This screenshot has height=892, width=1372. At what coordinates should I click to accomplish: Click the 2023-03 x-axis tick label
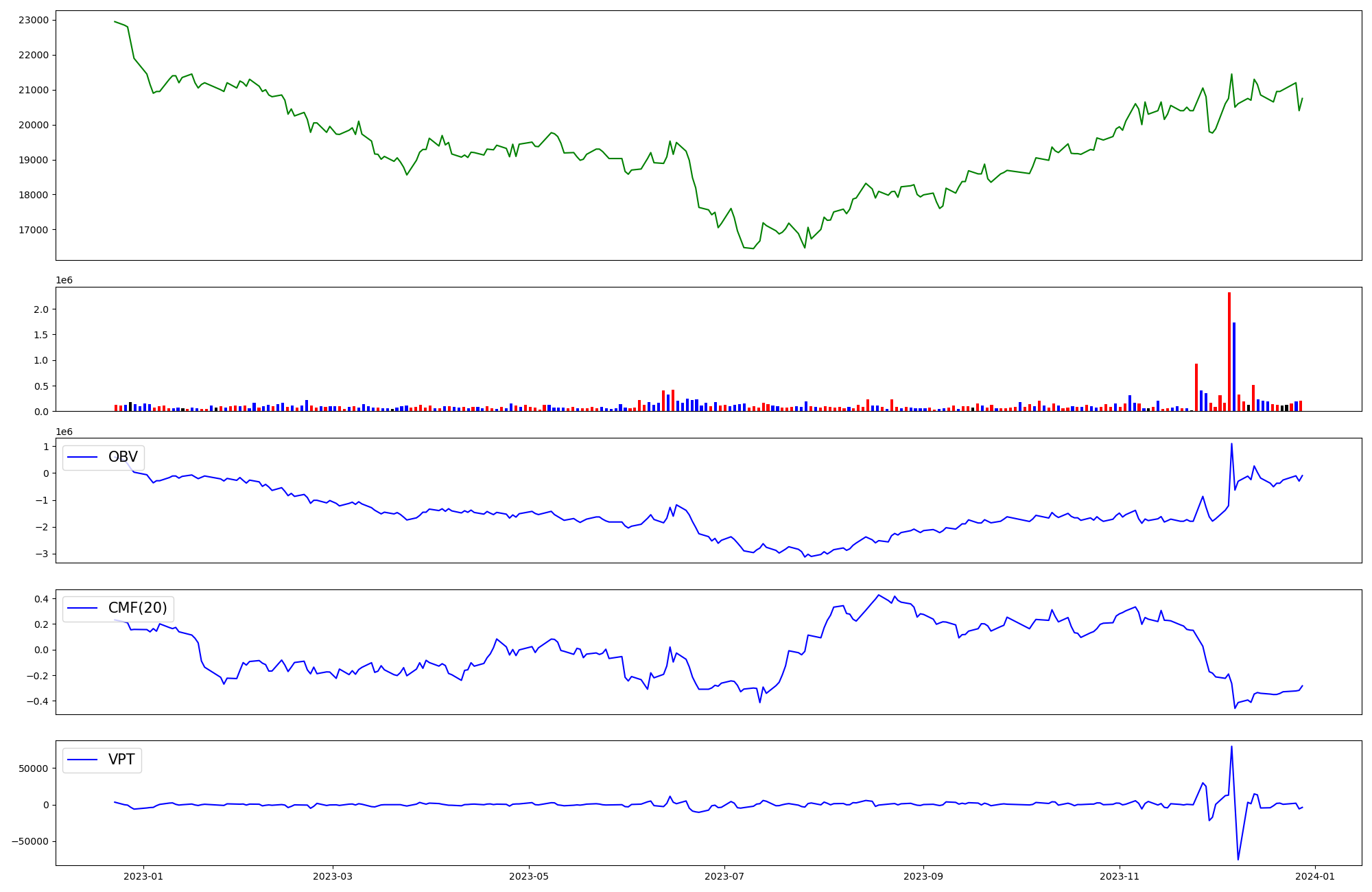[x=332, y=876]
